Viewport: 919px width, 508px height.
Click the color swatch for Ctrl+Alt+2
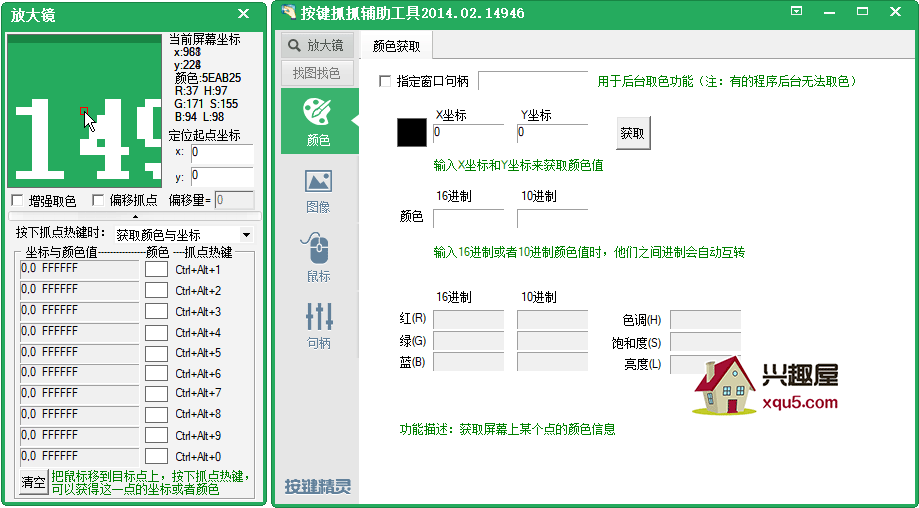click(x=156, y=291)
